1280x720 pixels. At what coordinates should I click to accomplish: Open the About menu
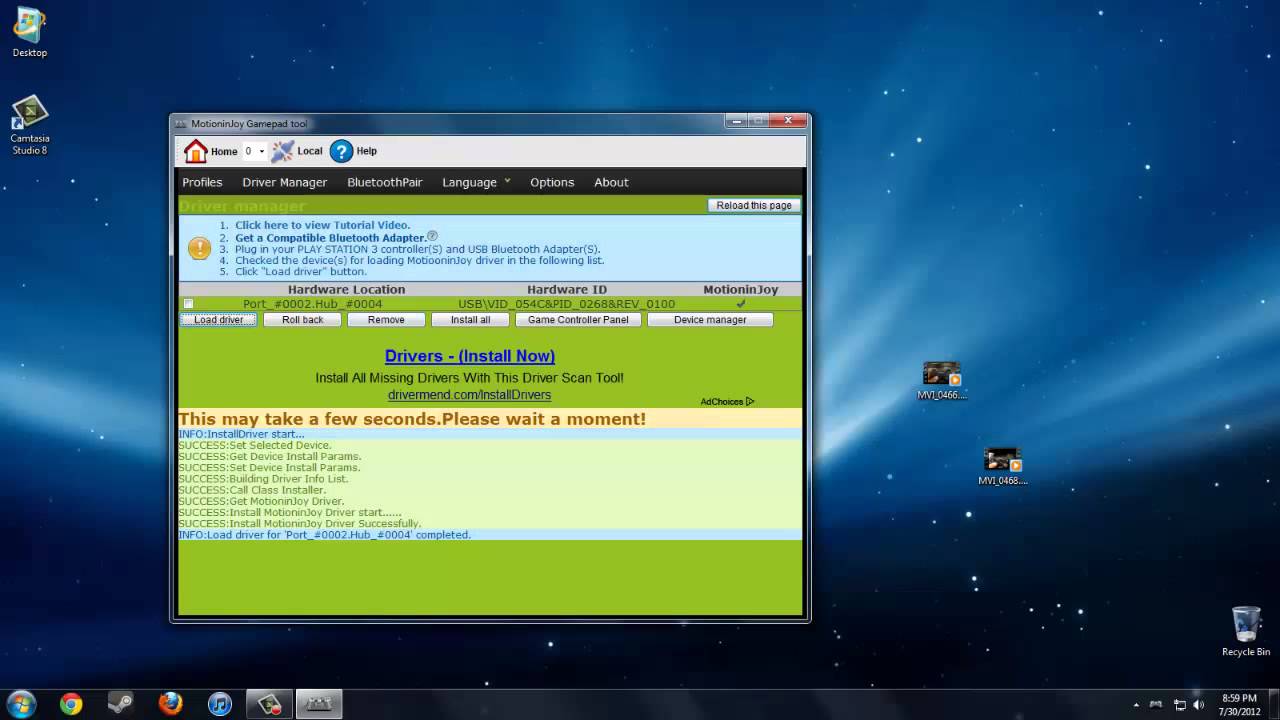pyautogui.click(x=611, y=182)
